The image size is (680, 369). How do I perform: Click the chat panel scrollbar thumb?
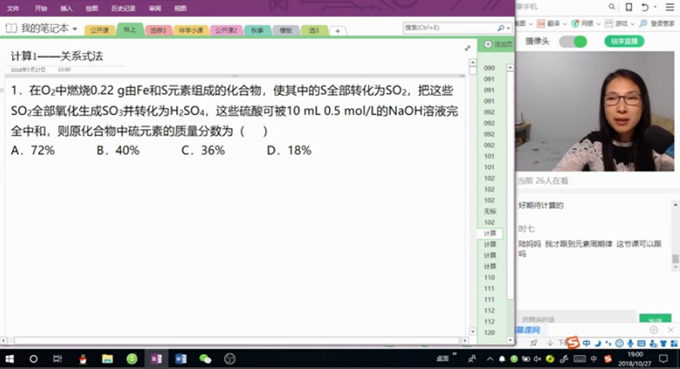(x=675, y=259)
